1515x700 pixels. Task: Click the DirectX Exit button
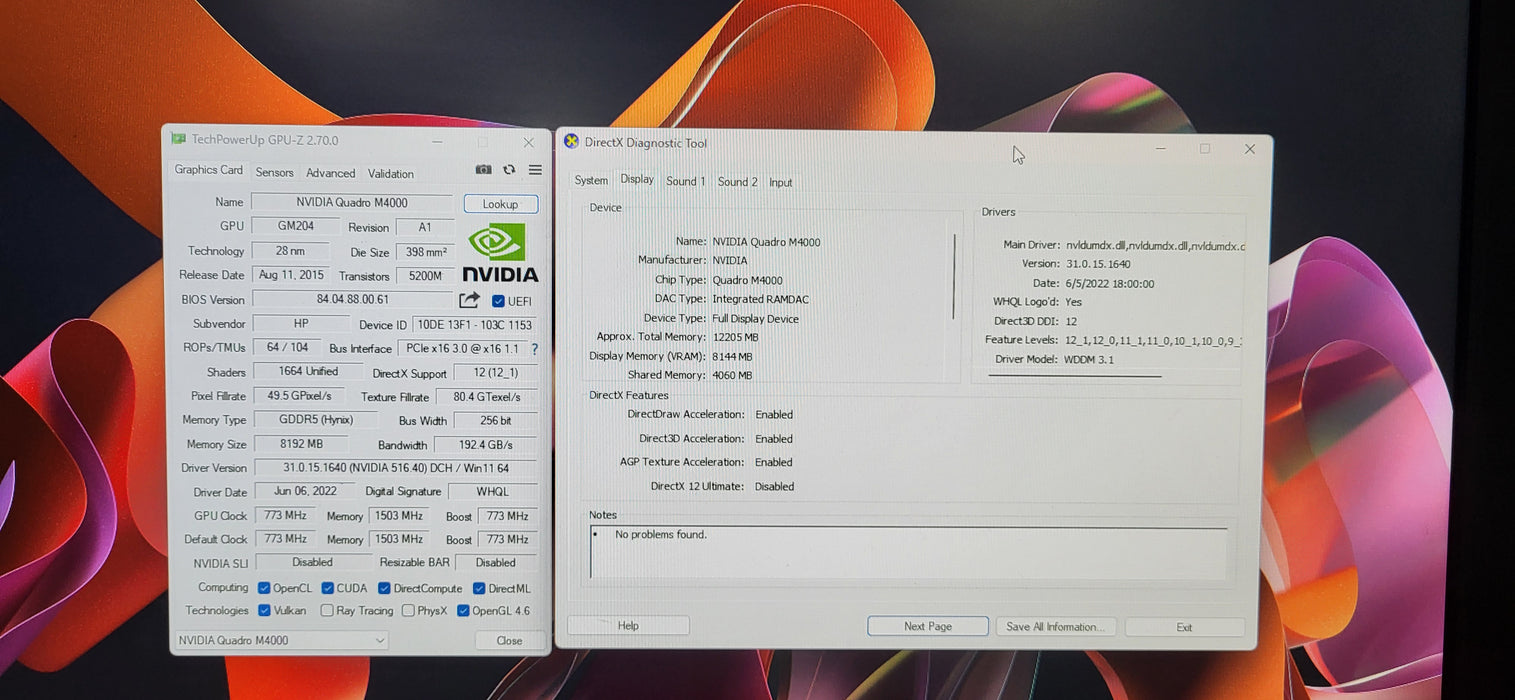click(1184, 627)
